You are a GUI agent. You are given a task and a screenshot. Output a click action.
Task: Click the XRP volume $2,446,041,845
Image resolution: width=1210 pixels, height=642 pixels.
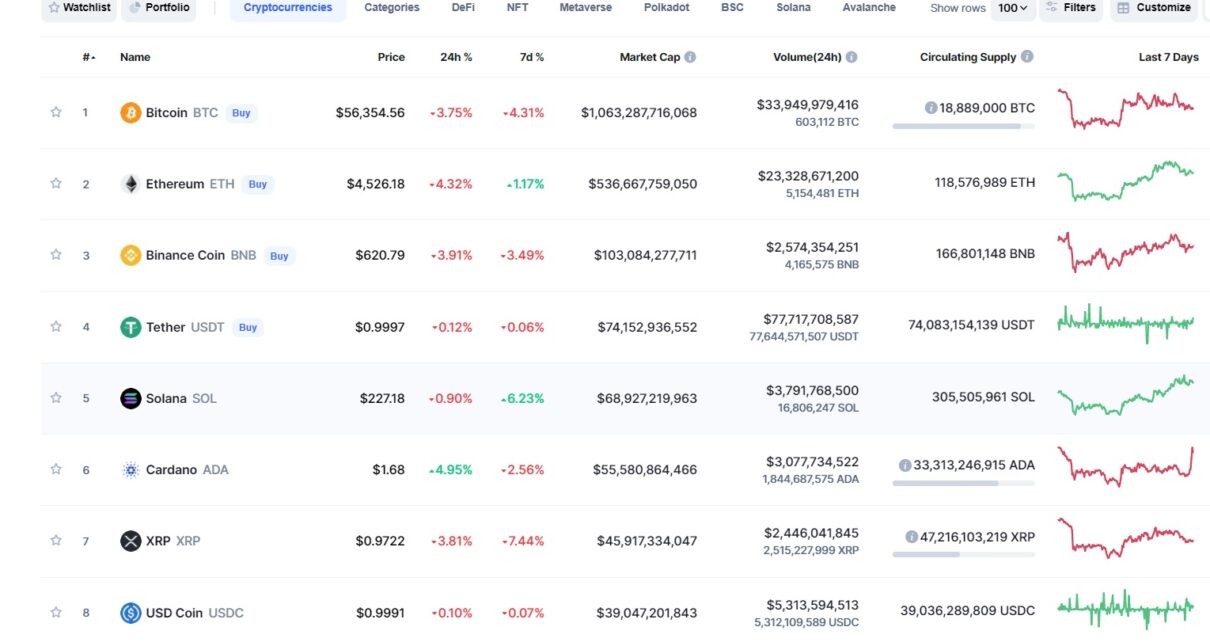pyautogui.click(x=811, y=533)
